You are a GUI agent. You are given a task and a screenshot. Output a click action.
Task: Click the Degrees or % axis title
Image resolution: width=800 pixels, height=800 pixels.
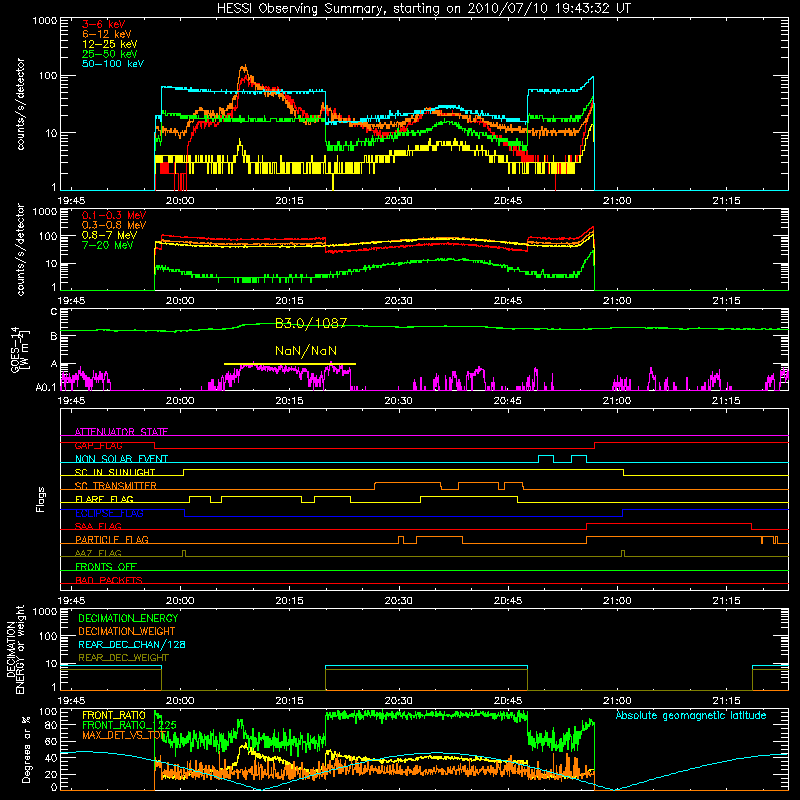tap(26, 749)
